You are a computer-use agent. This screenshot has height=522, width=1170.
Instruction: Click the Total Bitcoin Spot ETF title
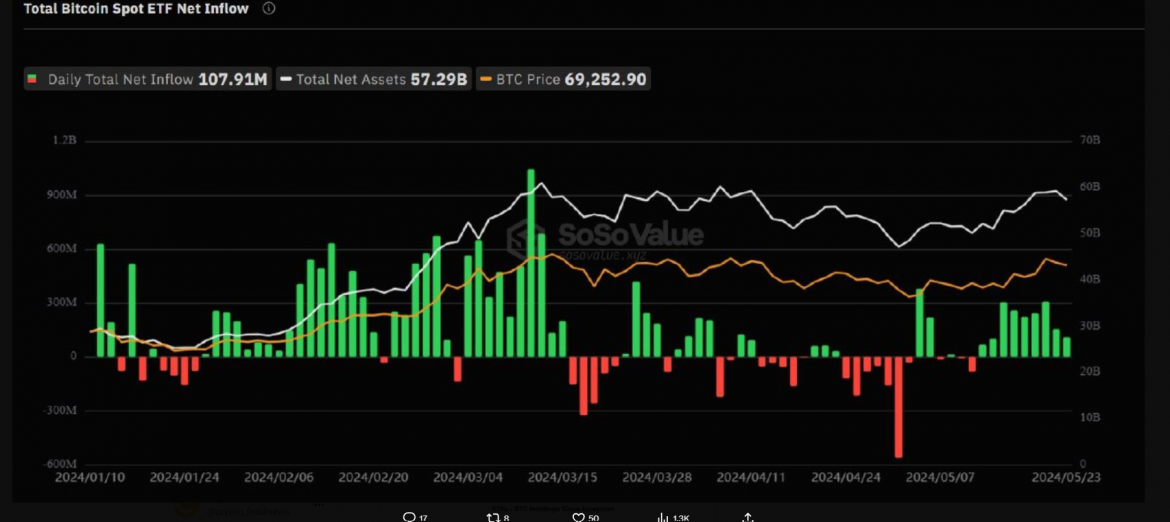point(136,8)
